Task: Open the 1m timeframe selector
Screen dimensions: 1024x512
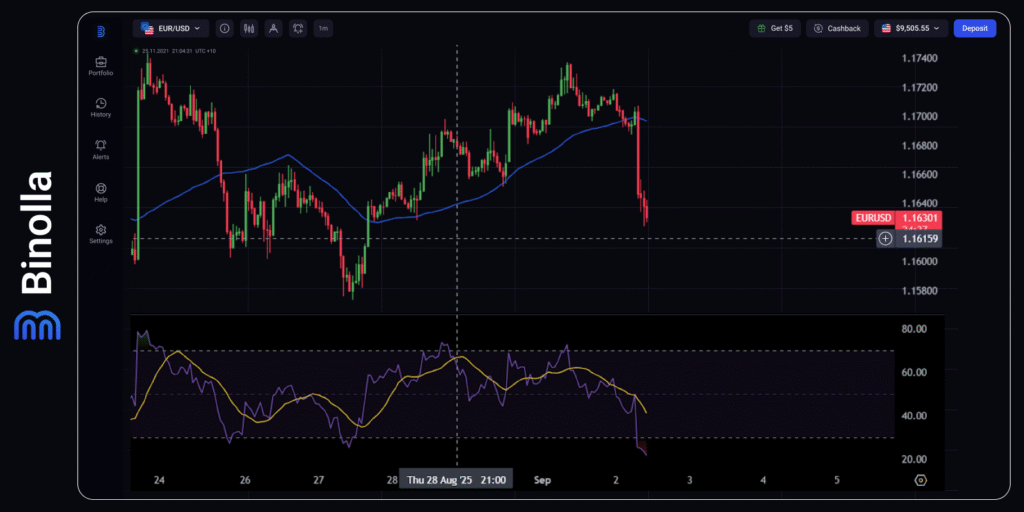Action: click(323, 29)
